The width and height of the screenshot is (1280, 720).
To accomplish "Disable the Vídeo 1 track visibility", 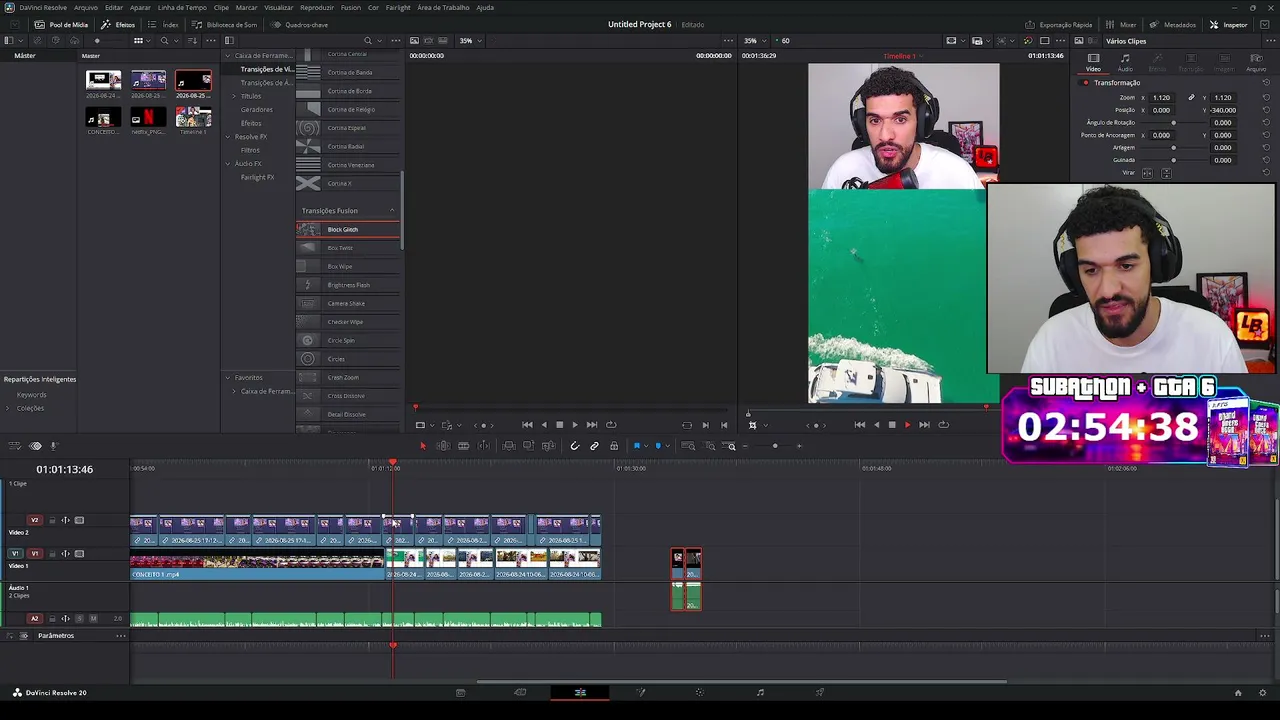I will tap(79, 553).
